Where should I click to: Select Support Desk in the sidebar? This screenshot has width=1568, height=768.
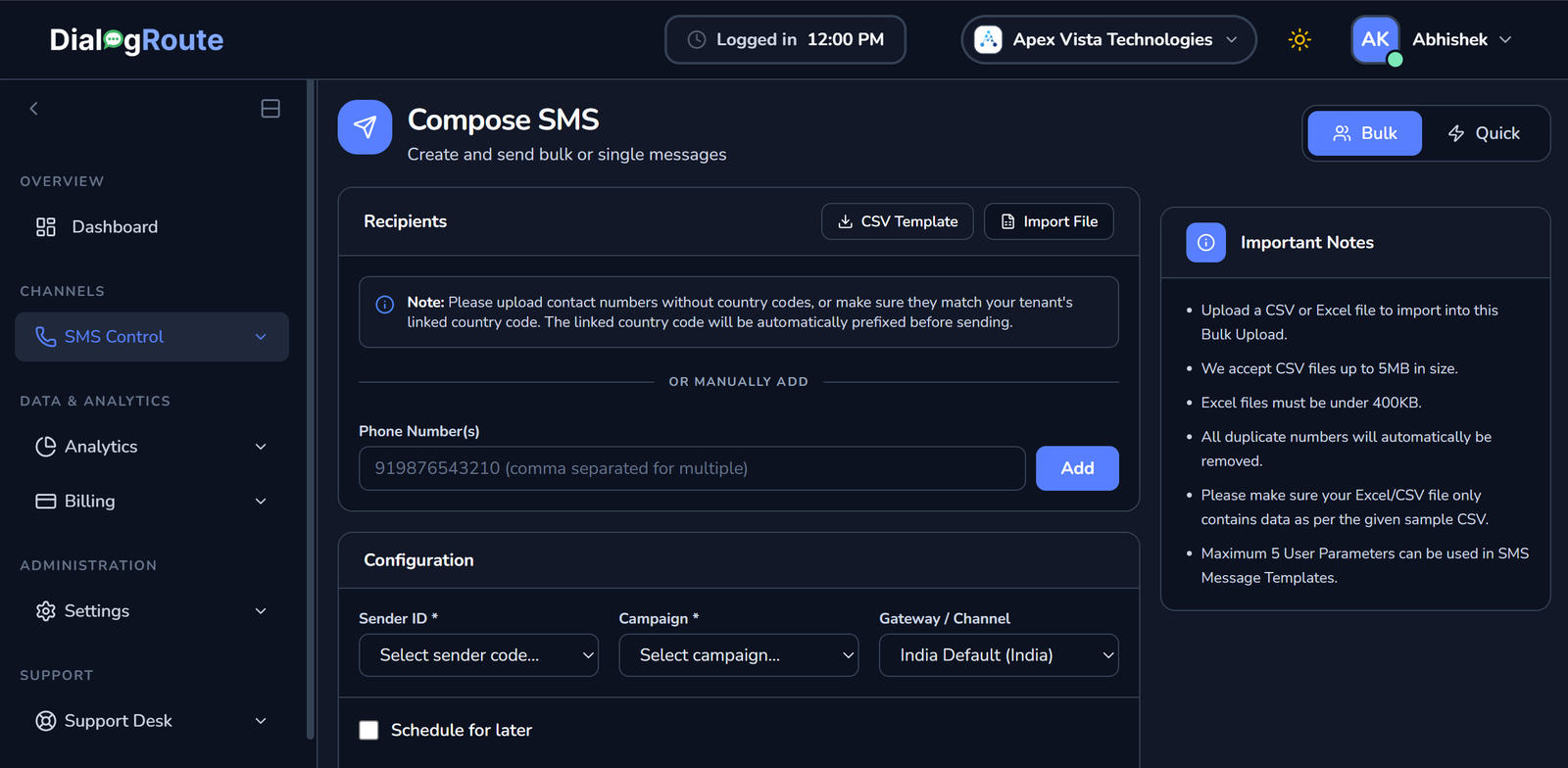tap(152, 721)
